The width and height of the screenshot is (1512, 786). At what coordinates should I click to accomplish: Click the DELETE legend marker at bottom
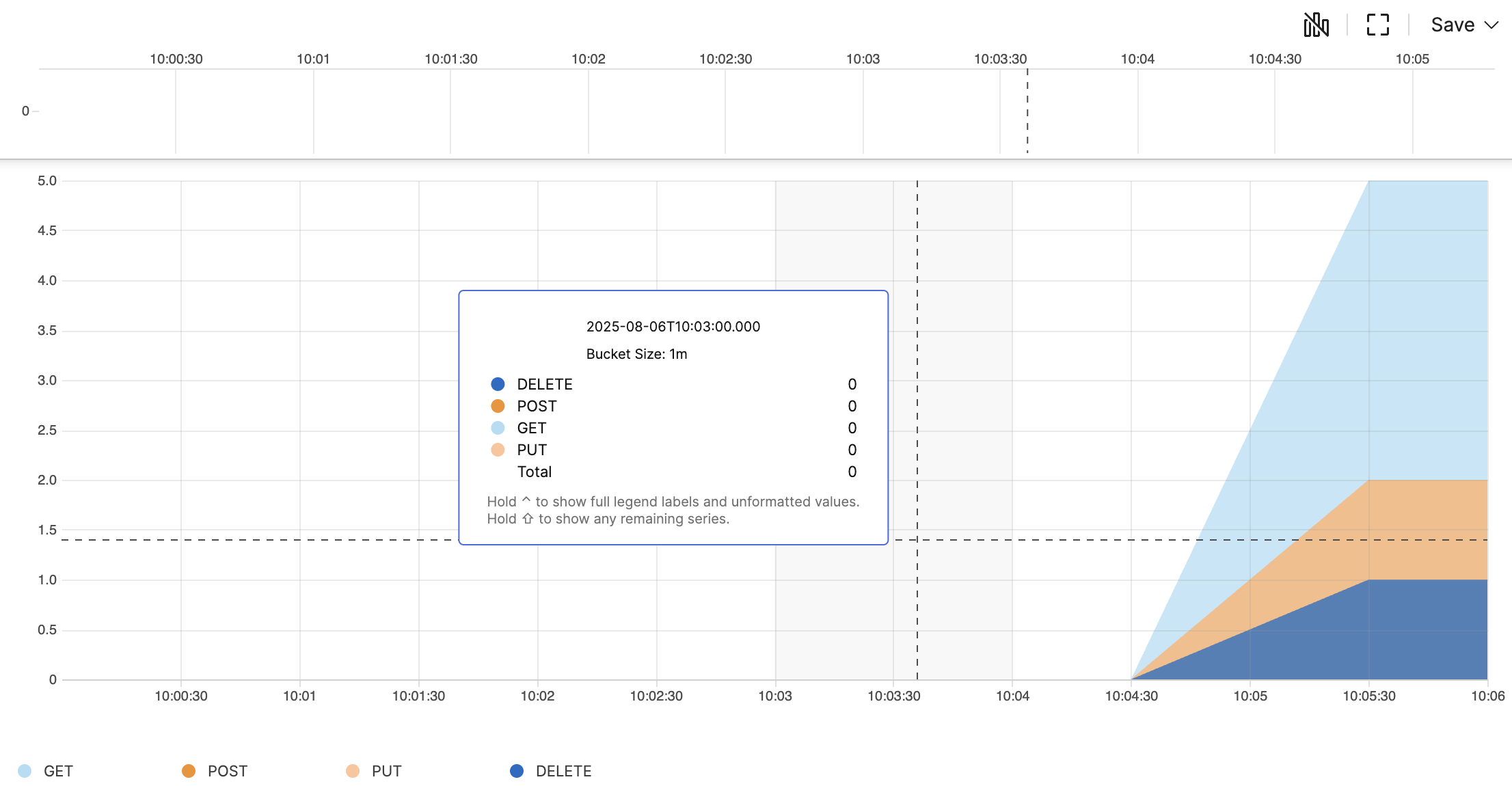[516, 770]
